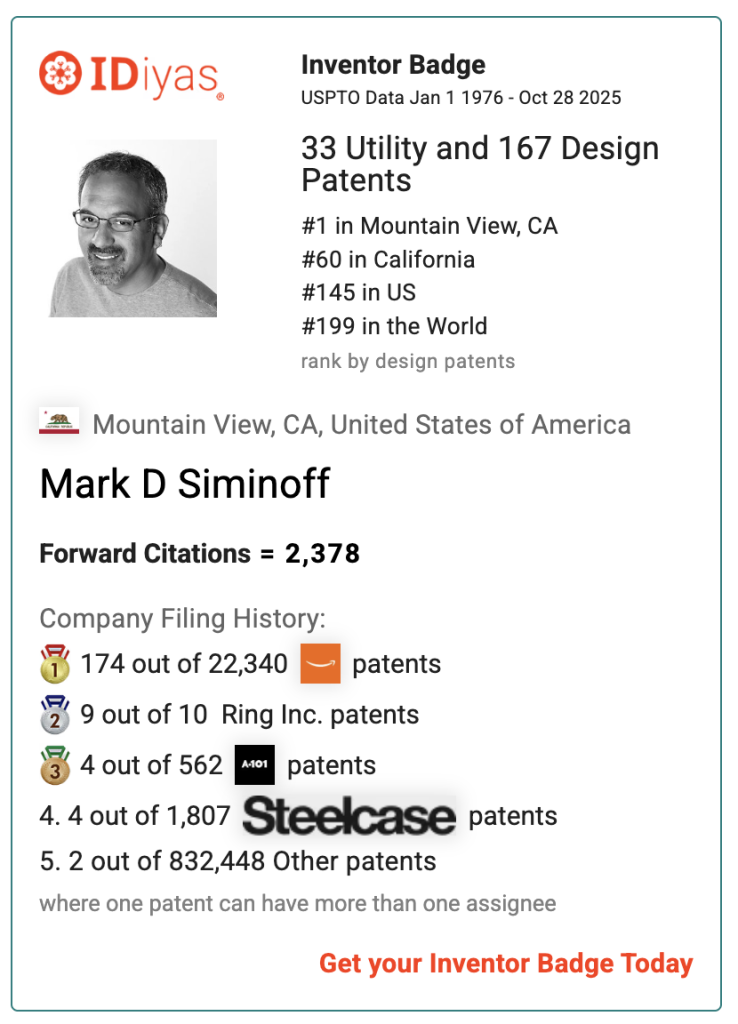Screen dimensions: 738x1024
Task: Click the orange Amazon logo icon
Action: pos(320,664)
